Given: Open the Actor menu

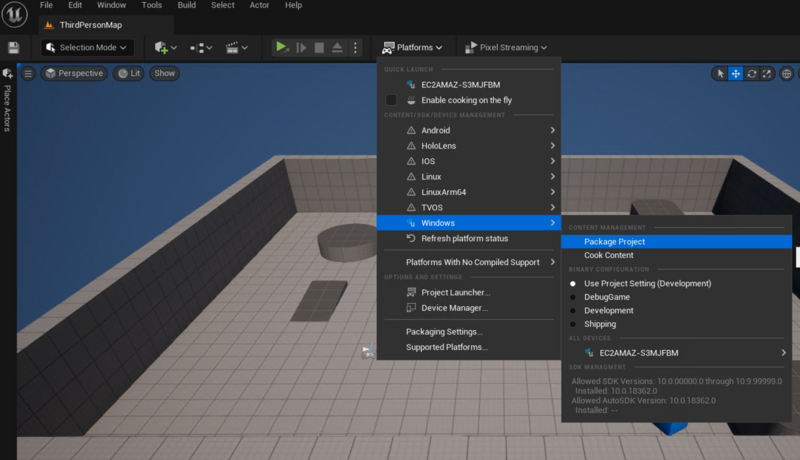Looking at the screenshot, I should click(x=259, y=5).
